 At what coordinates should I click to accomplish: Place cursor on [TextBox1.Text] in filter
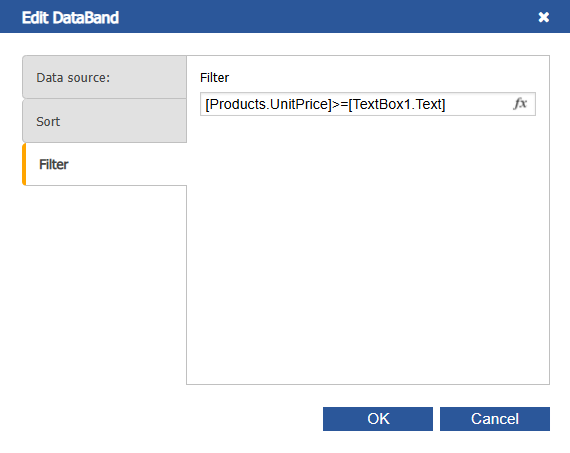tap(397, 104)
